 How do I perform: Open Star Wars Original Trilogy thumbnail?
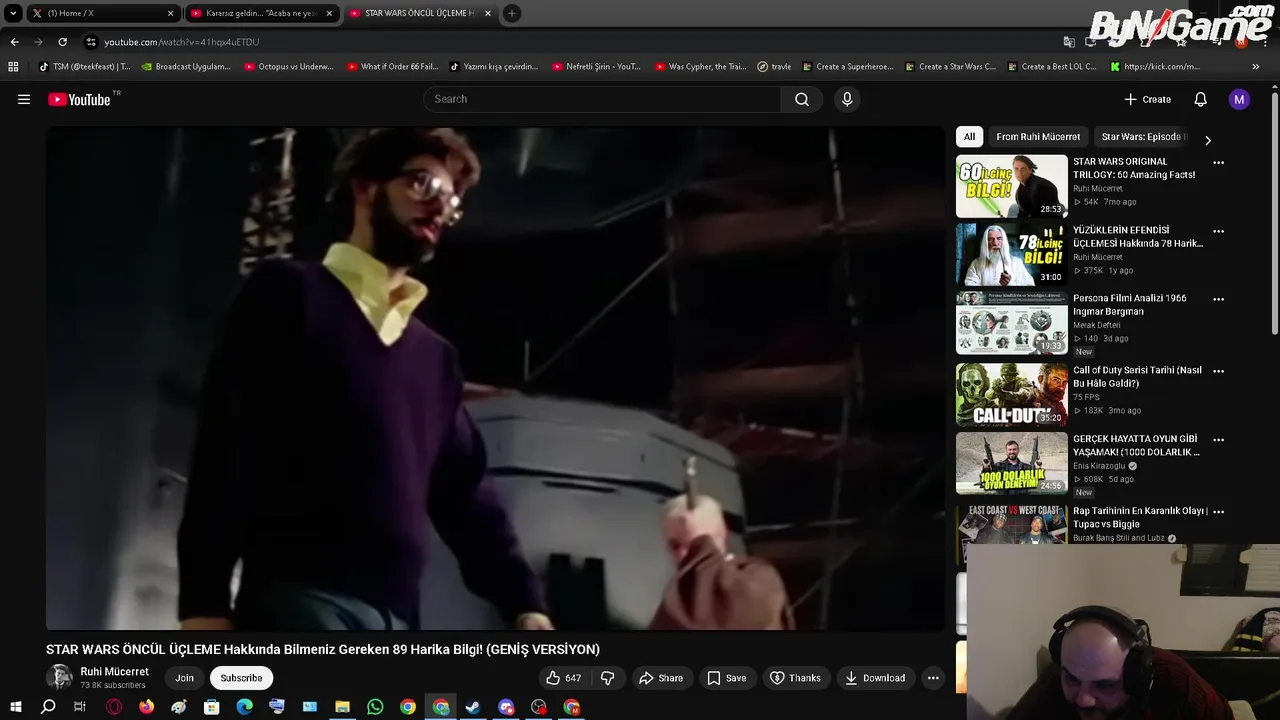pos(1012,186)
